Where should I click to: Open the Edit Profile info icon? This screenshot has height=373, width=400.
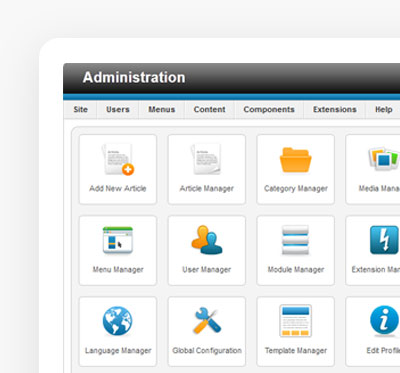click(x=384, y=321)
